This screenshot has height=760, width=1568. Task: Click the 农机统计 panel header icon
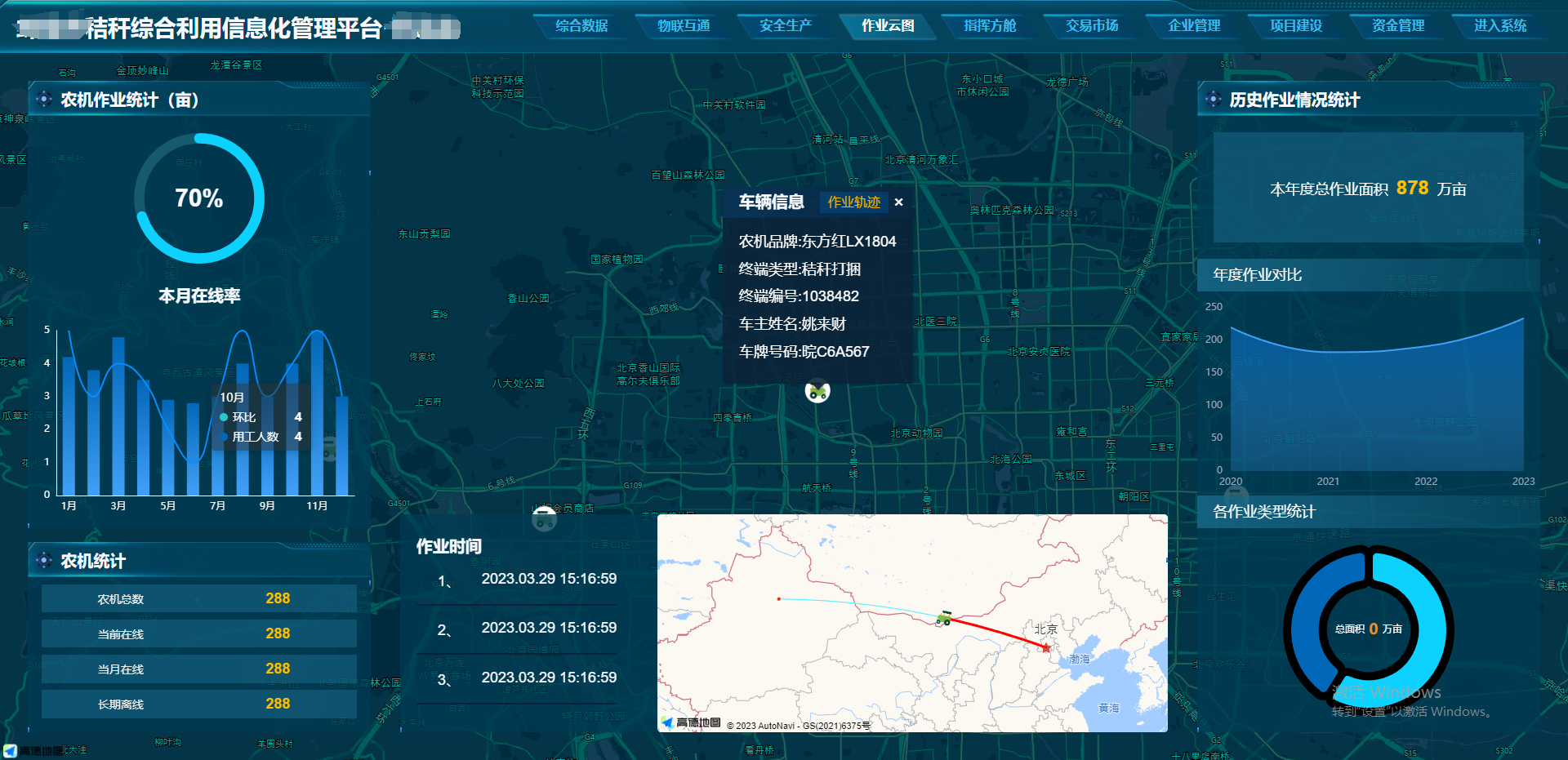pos(44,561)
